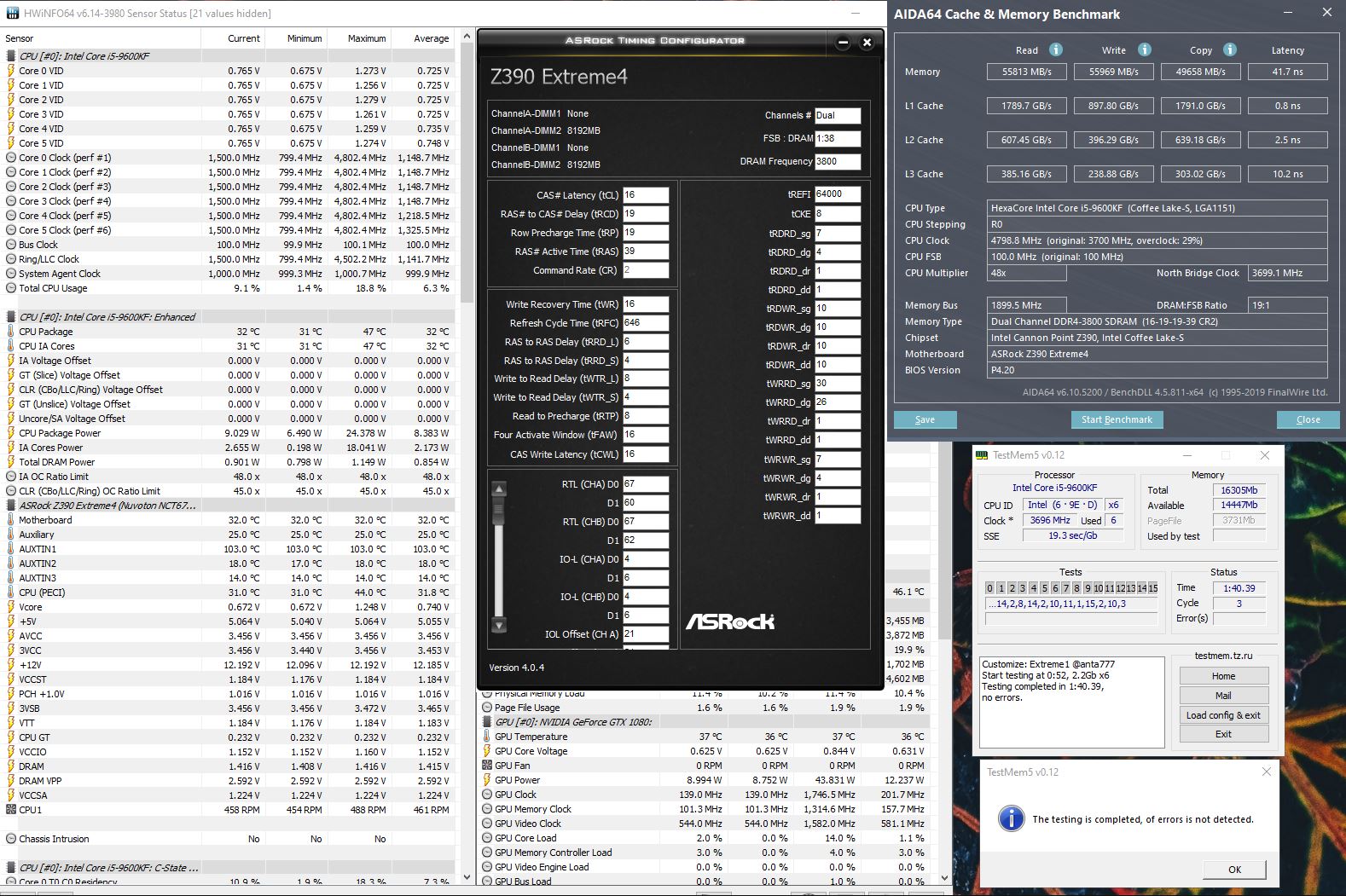Image resolution: width=1346 pixels, height=896 pixels.
Task: Click the icon beside IA OC Ratio Limit
Action: (x=11, y=477)
